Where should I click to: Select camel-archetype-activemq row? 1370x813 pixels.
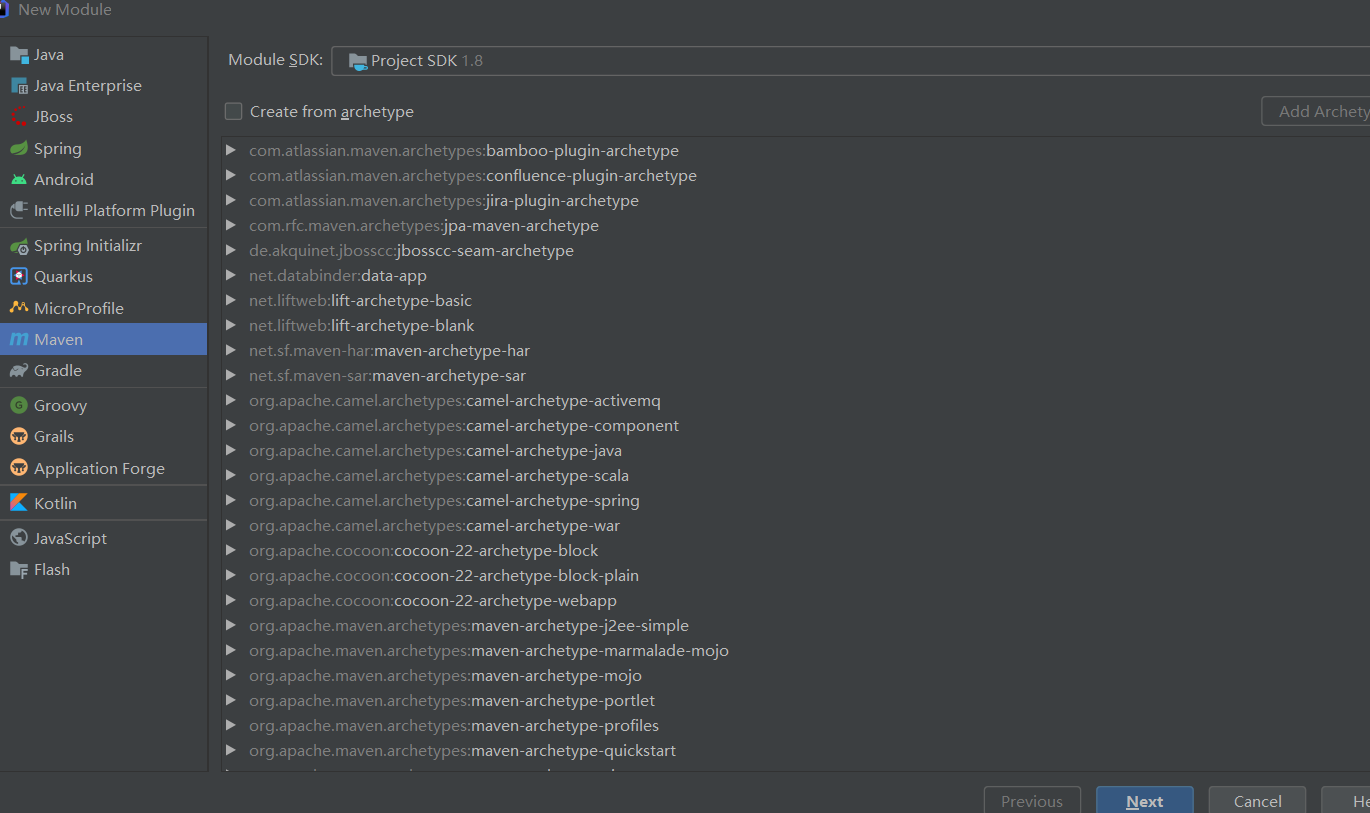tap(796, 400)
